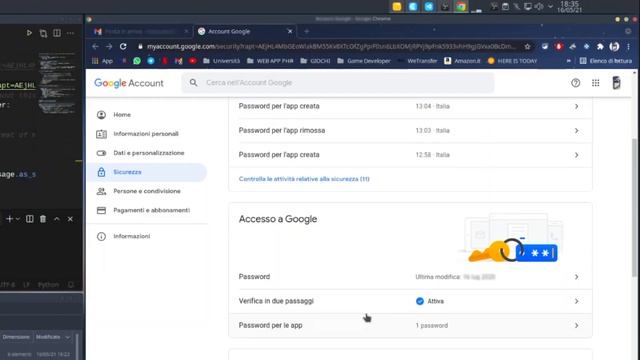Switch to the Gmail browser tab
The height and width of the screenshot is (360, 640).
140,31
